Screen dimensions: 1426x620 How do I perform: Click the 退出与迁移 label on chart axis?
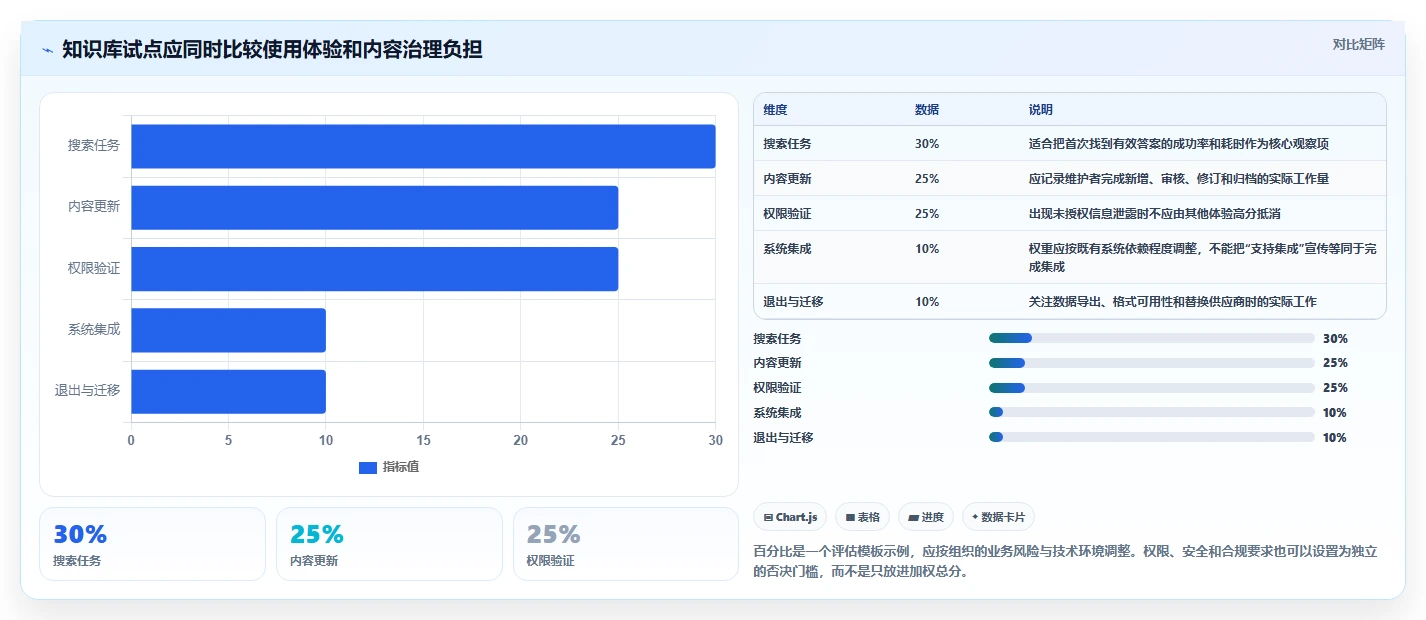click(x=88, y=391)
